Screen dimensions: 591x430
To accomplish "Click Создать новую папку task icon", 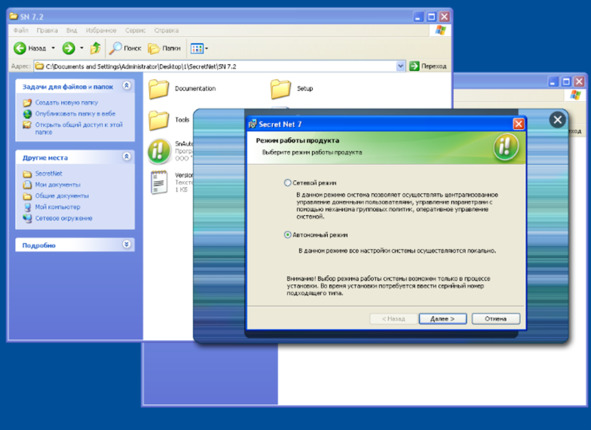I will pyautogui.click(x=27, y=103).
